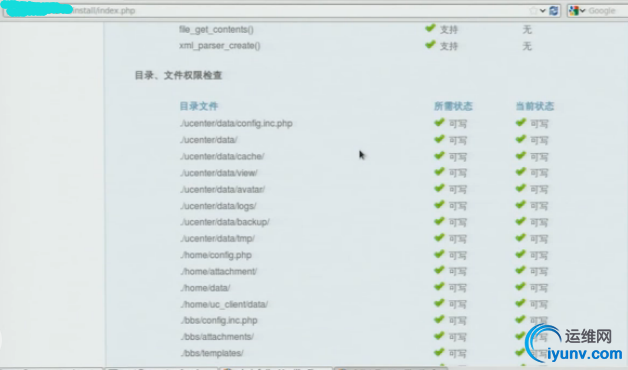
Task: Click 支持 in the file_get_contents() row
Action: (x=449, y=30)
